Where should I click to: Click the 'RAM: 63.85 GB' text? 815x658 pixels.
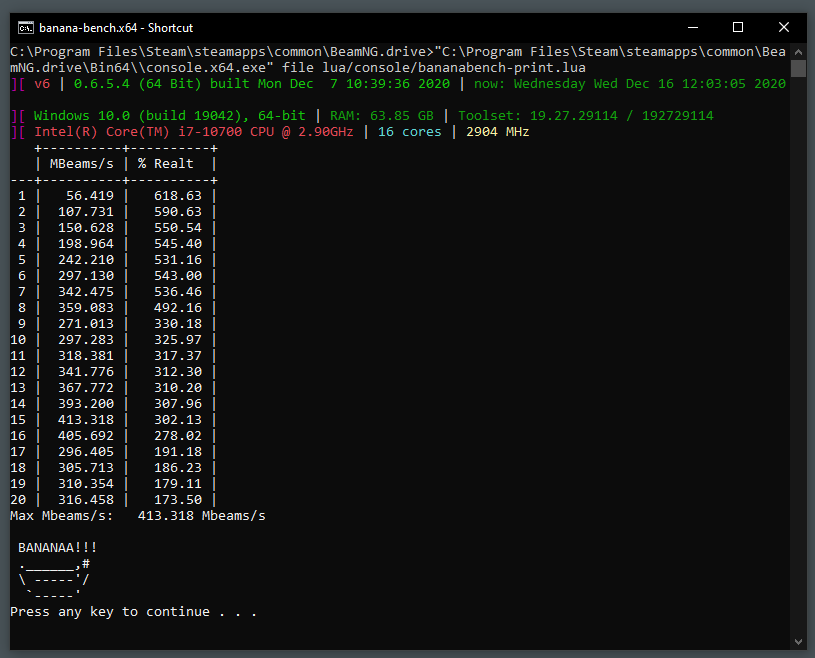click(382, 116)
